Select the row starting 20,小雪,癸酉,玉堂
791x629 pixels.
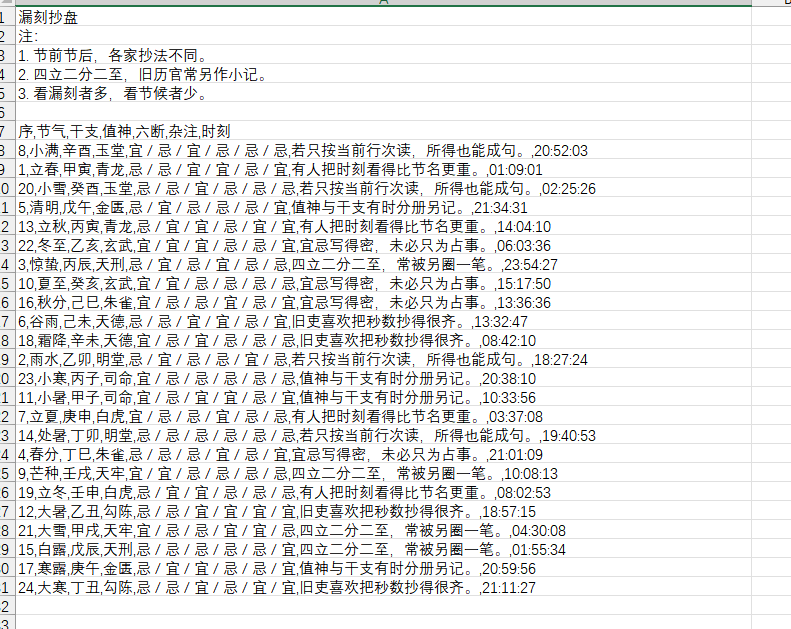coord(383,188)
